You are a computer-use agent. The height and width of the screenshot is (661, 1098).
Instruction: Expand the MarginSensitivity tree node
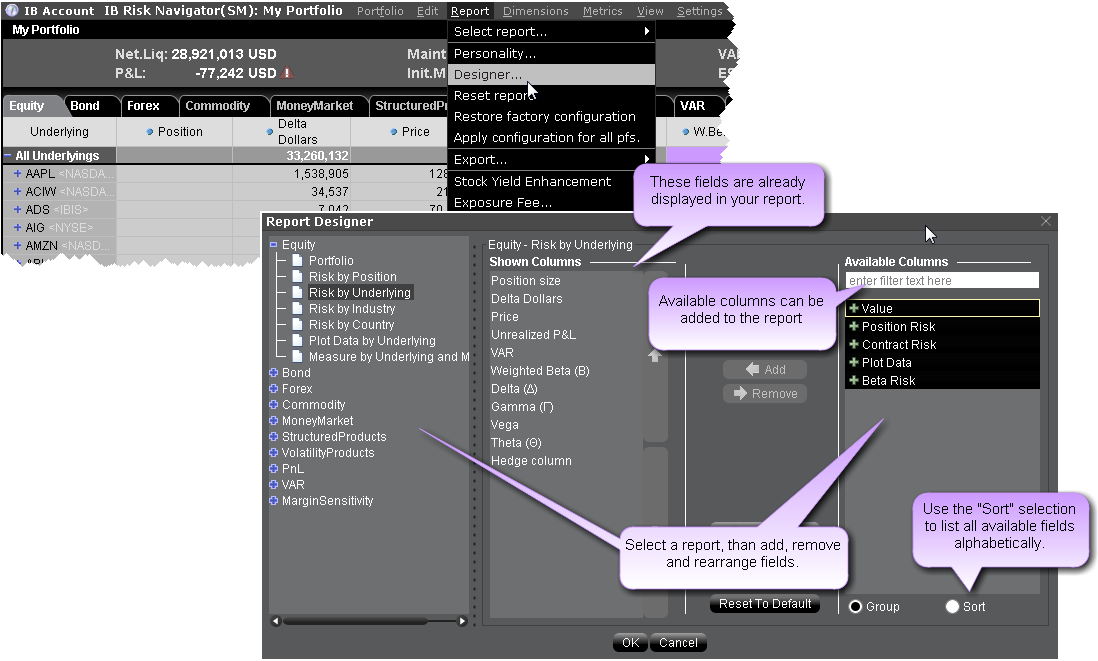(274, 501)
